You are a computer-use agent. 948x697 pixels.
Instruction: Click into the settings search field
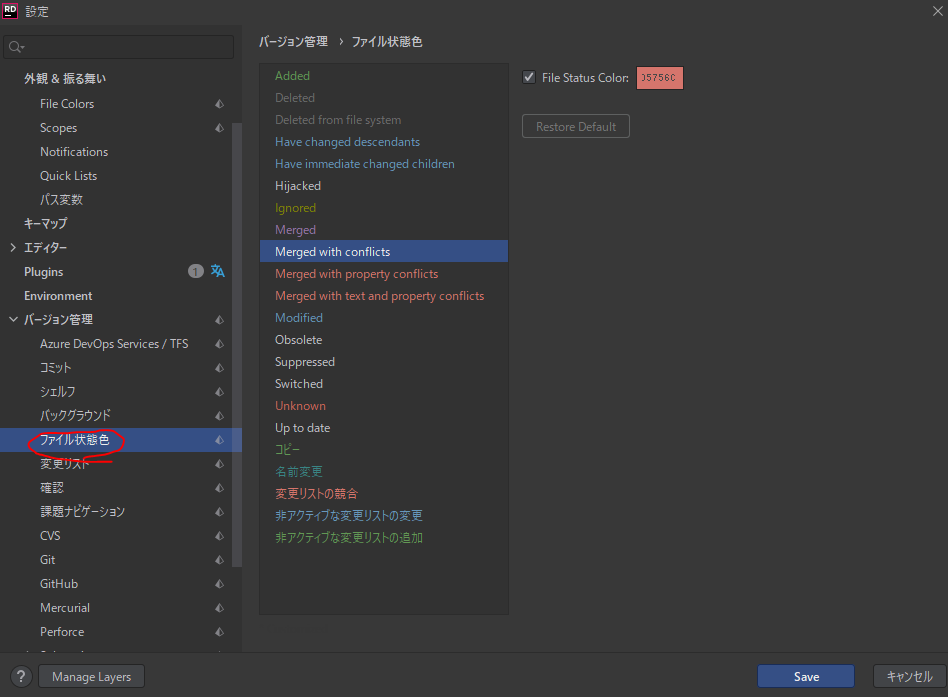(x=125, y=47)
